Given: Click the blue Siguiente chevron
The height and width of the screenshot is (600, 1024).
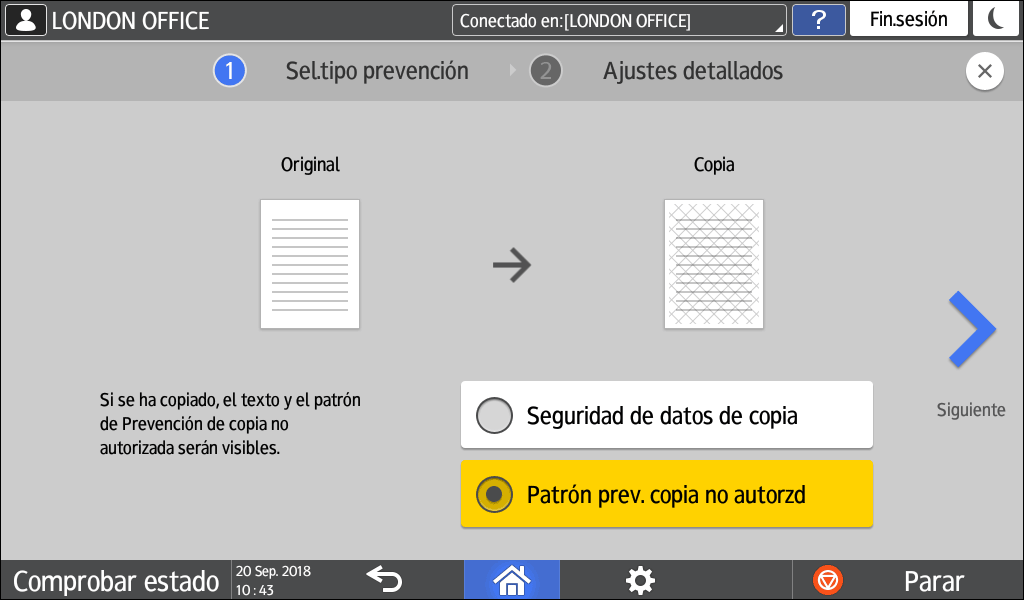Looking at the screenshot, I should [971, 331].
